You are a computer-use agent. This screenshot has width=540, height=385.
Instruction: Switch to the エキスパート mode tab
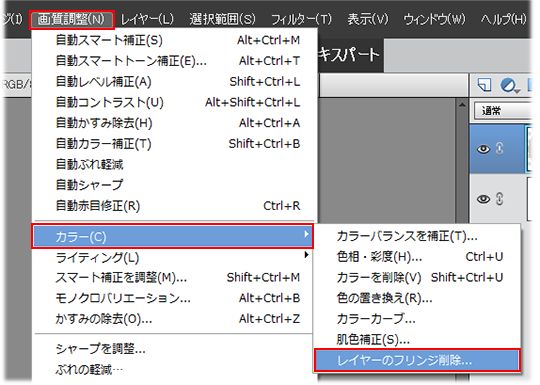pyautogui.click(x=348, y=55)
